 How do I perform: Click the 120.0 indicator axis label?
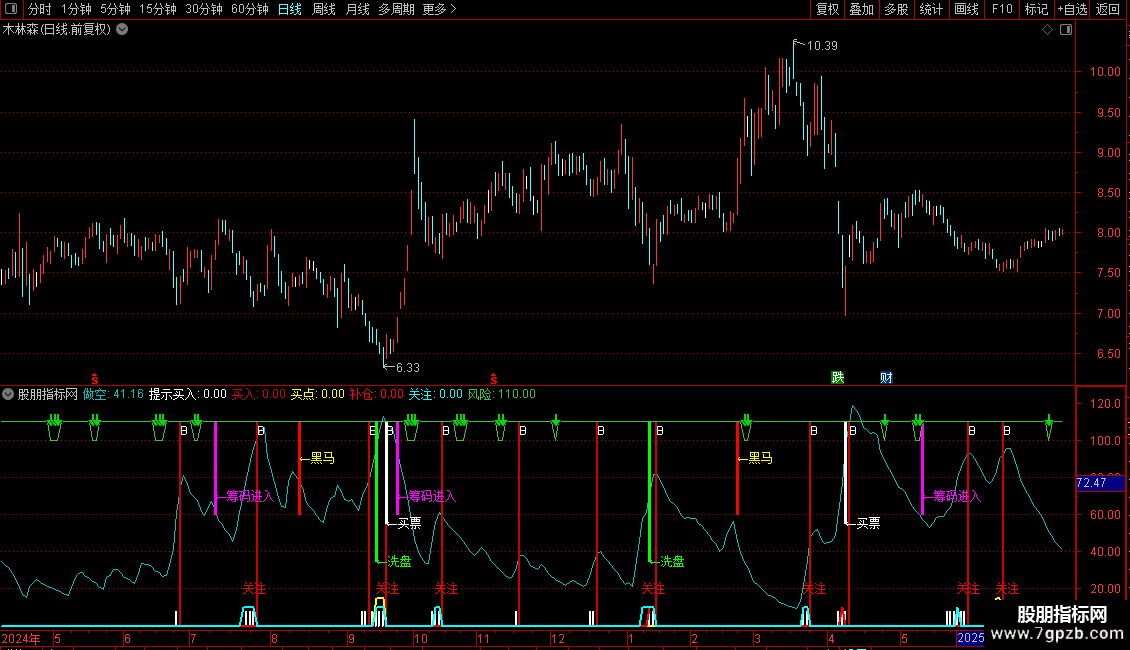(1106, 404)
